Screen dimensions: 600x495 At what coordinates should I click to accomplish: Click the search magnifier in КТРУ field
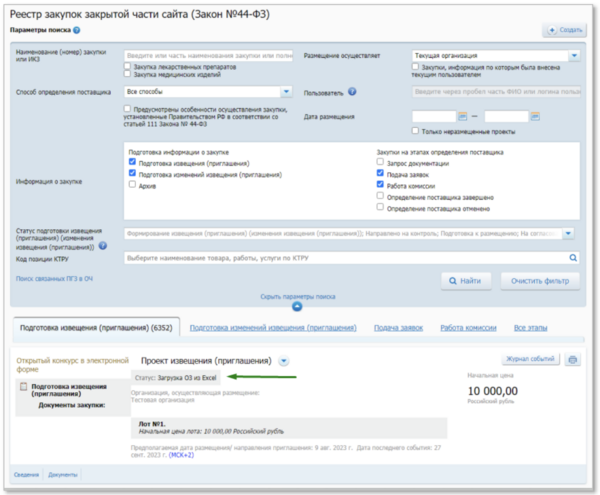pos(573,257)
